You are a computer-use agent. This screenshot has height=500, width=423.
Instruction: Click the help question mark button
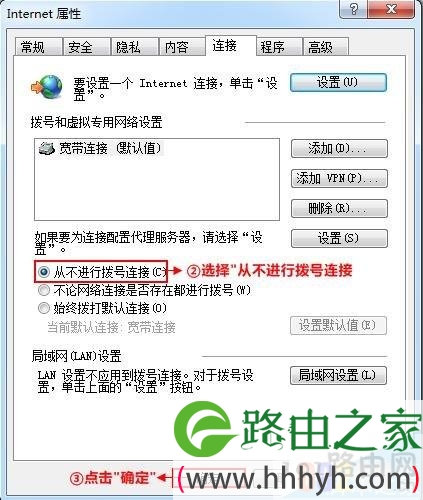(353, 9)
